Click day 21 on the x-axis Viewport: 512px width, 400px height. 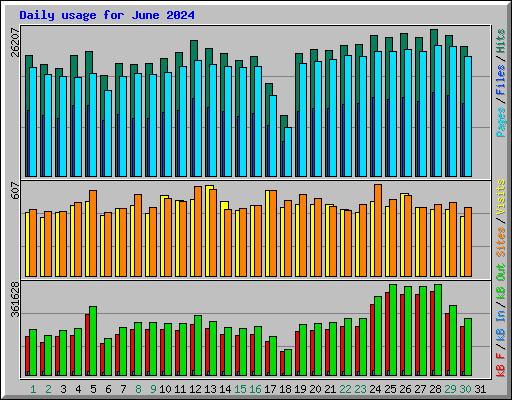[330, 389]
